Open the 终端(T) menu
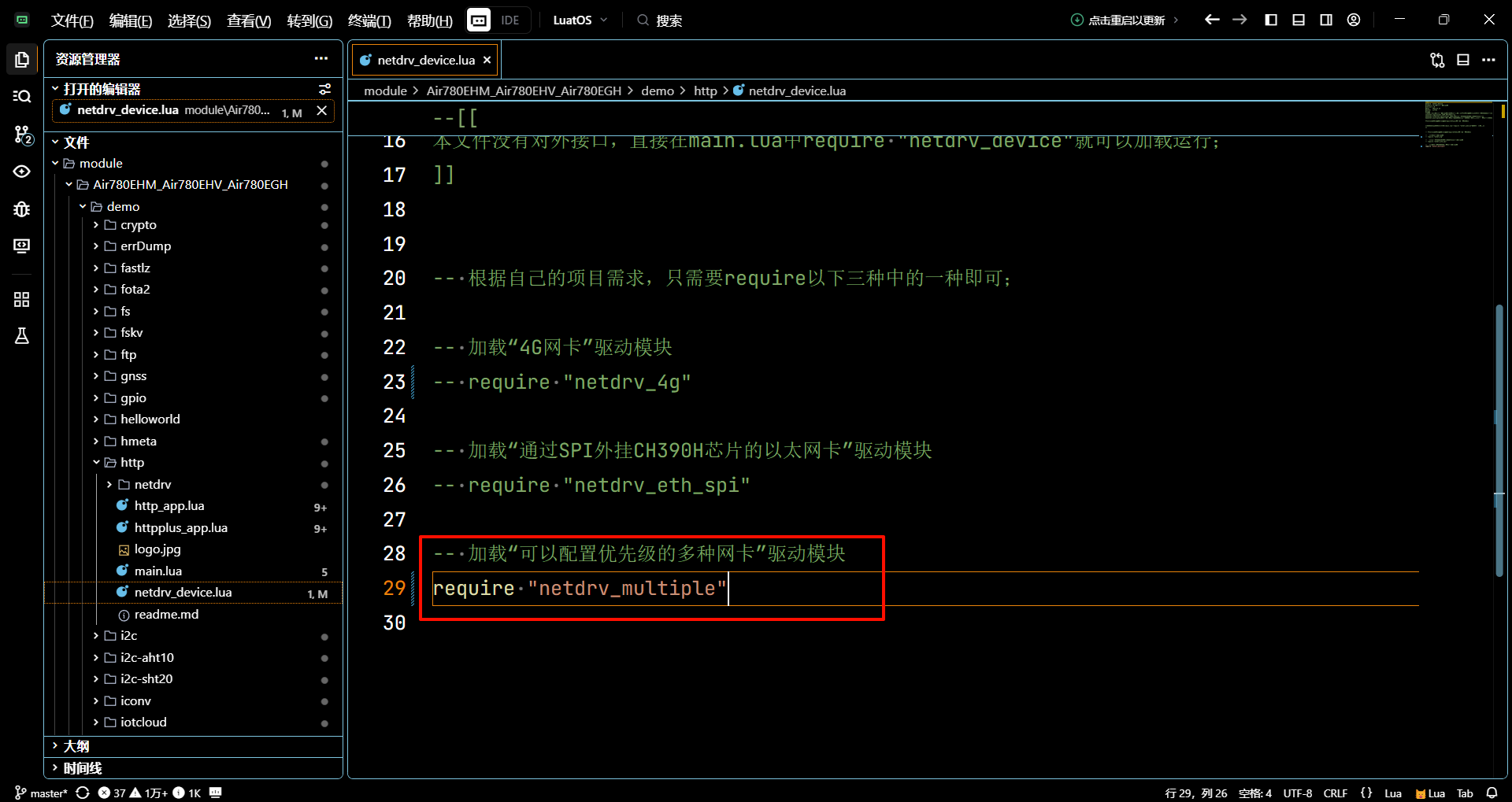1512x802 pixels. tap(369, 20)
